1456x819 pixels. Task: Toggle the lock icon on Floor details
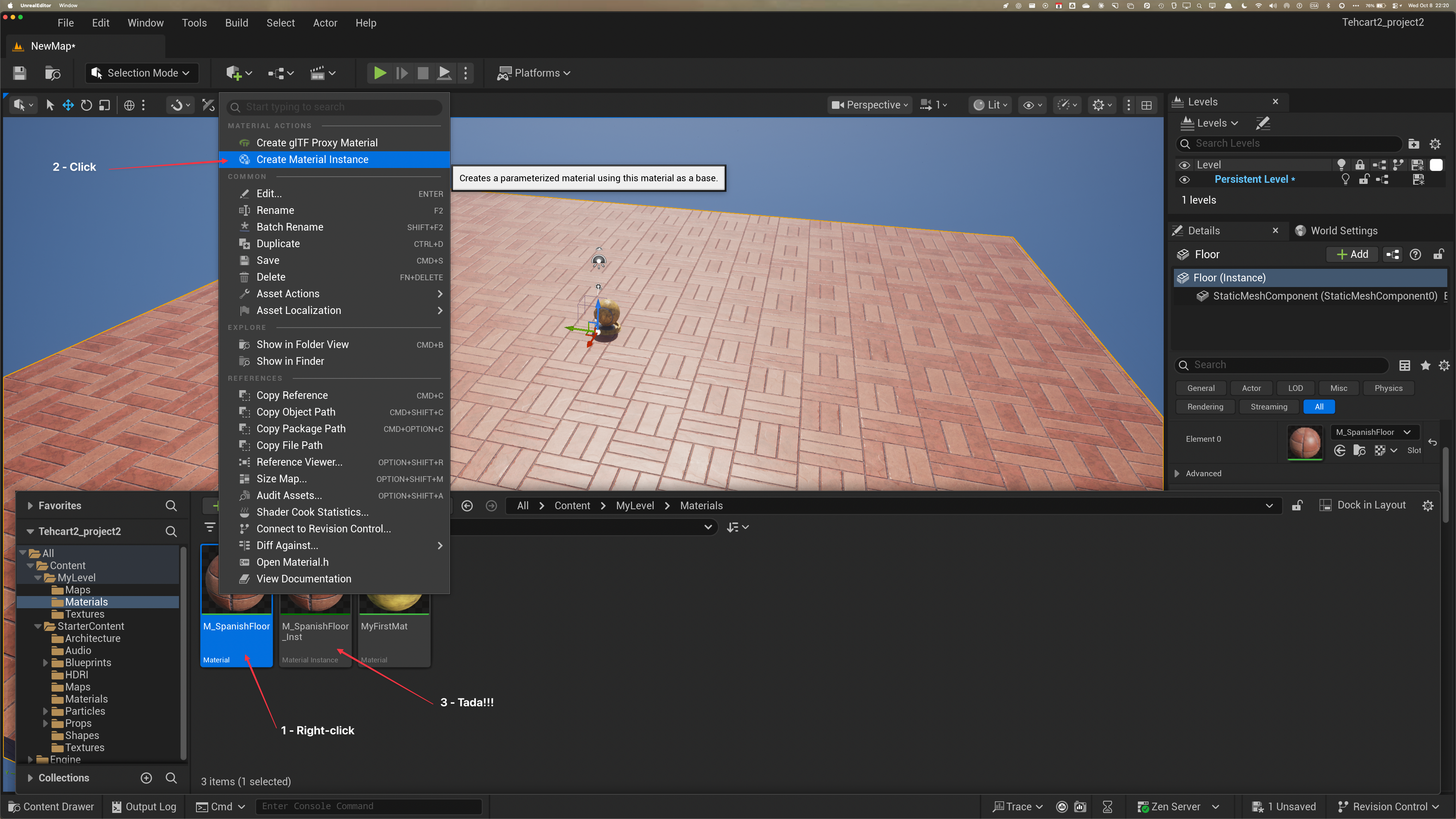pyautogui.click(x=1439, y=254)
